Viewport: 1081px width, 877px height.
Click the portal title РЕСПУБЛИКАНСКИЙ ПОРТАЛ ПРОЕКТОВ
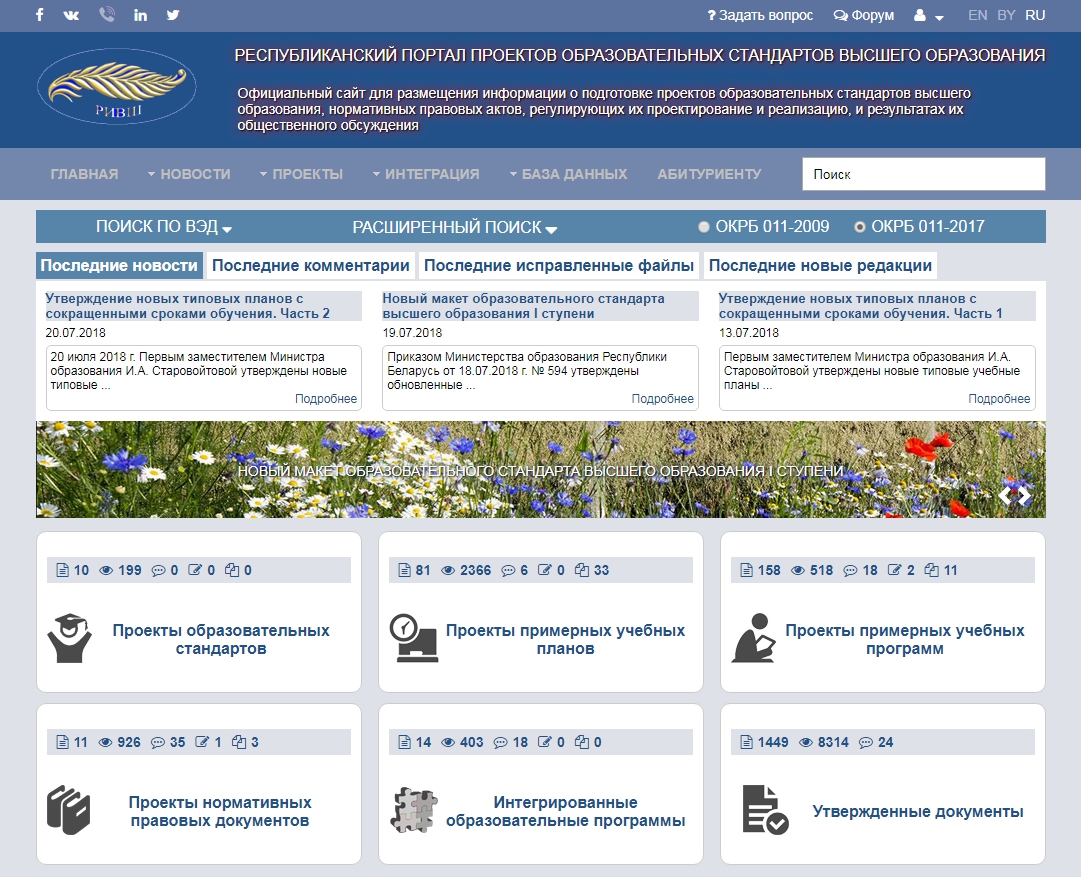click(640, 55)
